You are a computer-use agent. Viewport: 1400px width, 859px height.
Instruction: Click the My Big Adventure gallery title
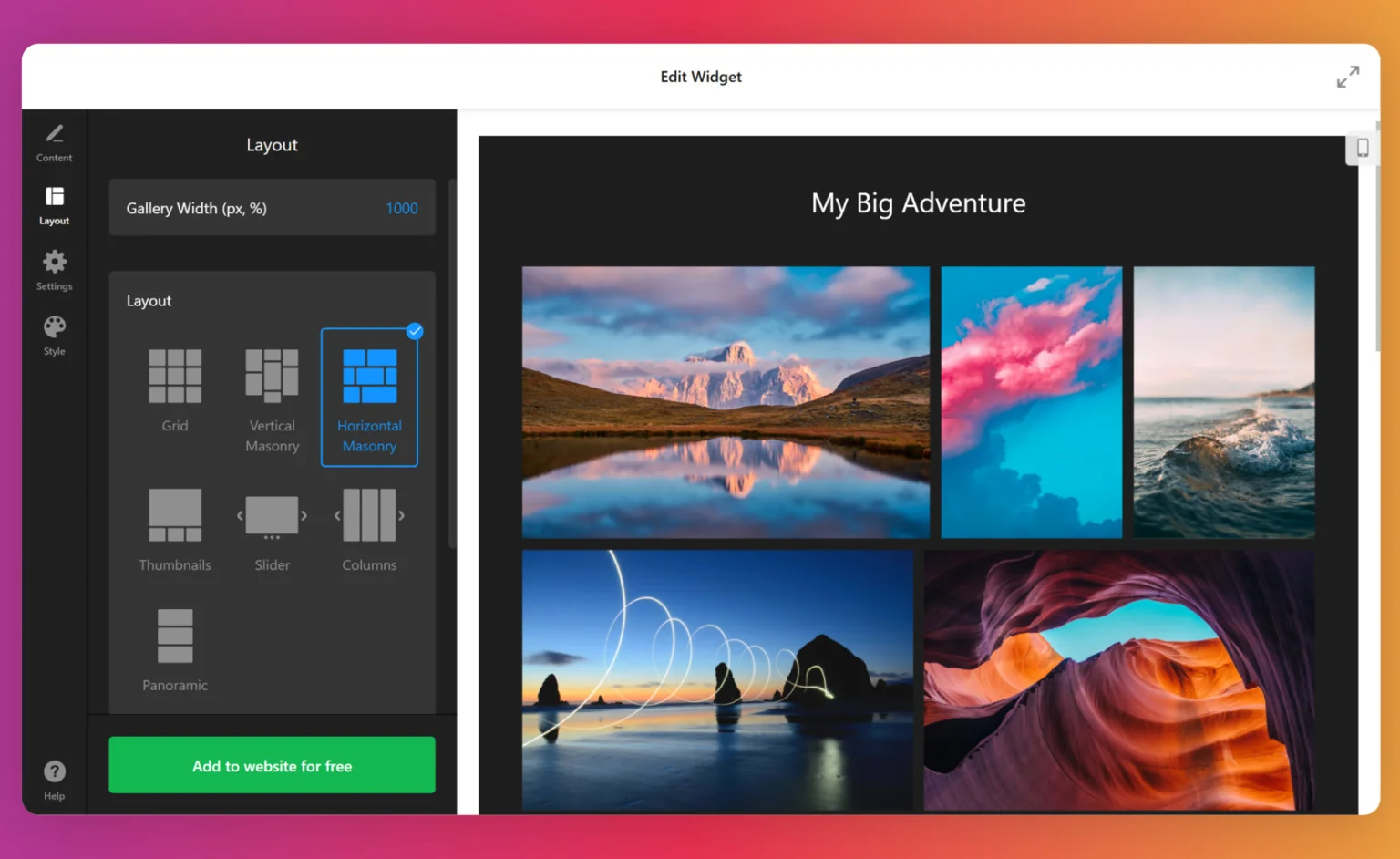pyautogui.click(x=918, y=203)
